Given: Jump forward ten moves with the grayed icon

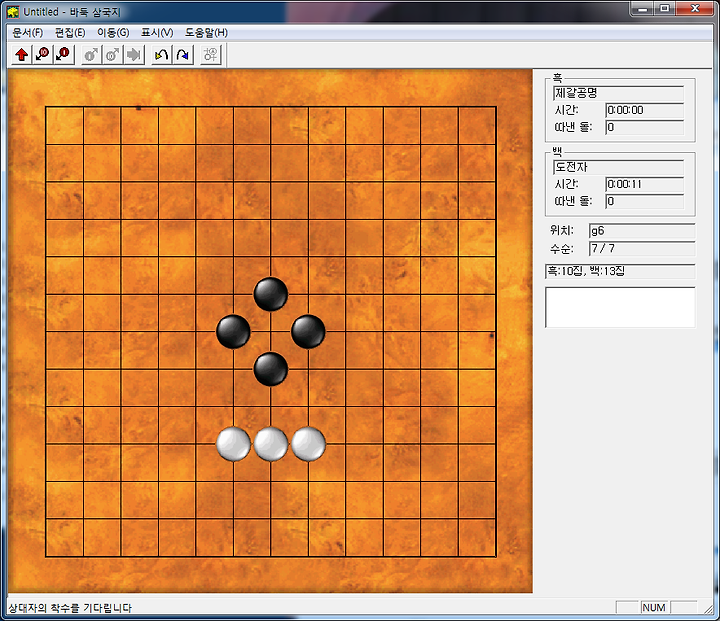Looking at the screenshot, I should (x=112, y=55).
